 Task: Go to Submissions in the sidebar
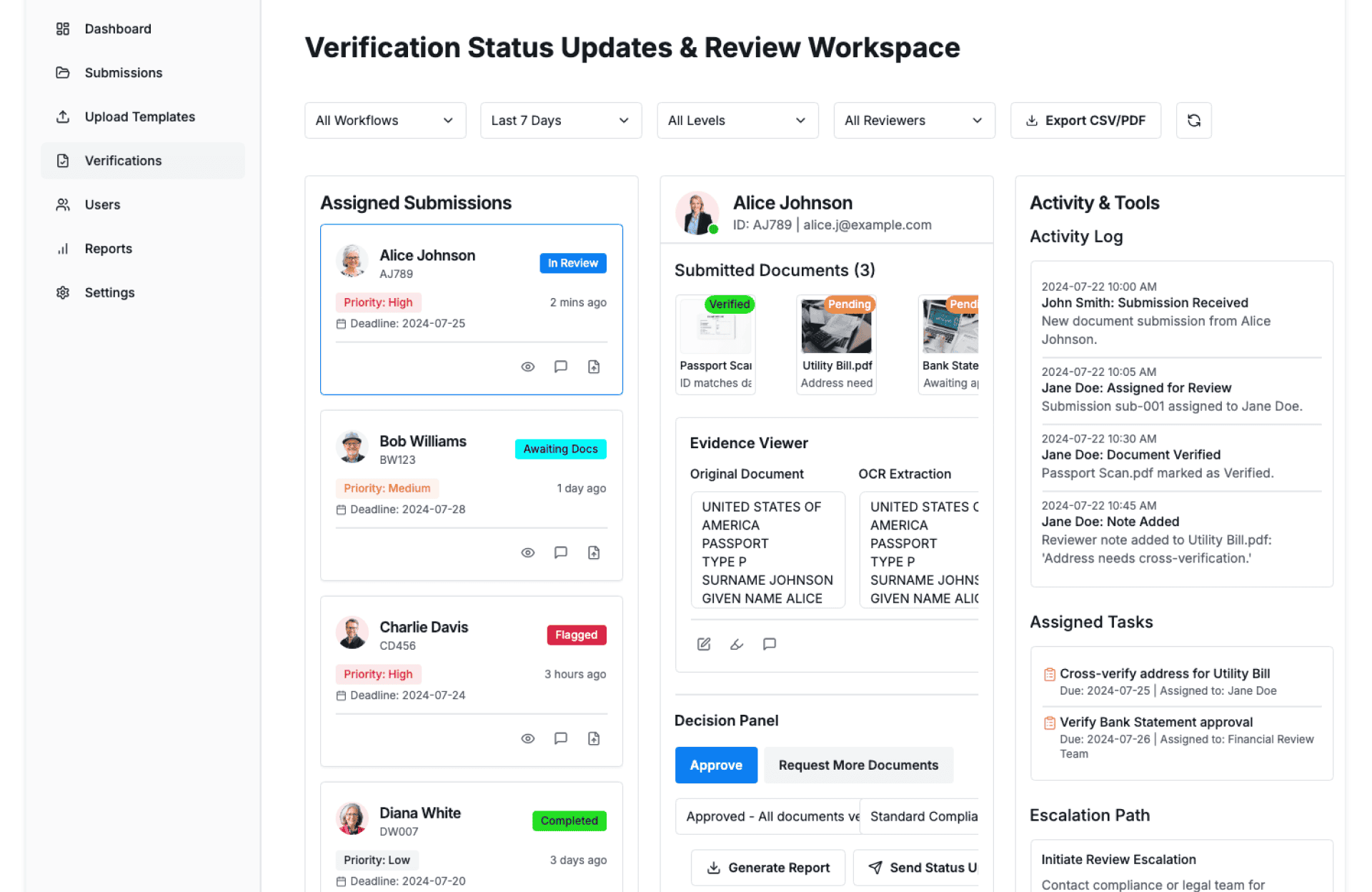[123, 73]
